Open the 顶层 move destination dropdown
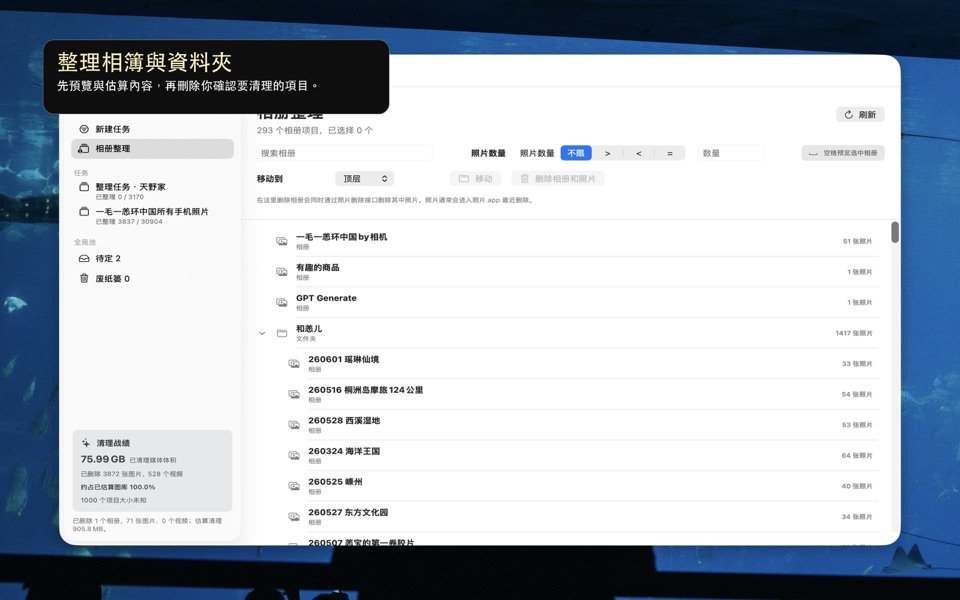This screenshot has height=600, width=960. point(364,179)
